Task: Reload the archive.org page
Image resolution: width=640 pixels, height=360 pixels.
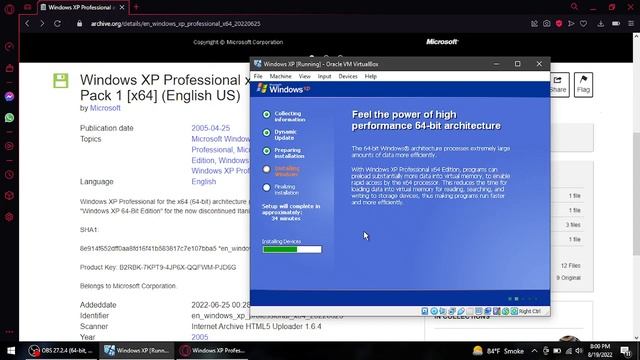Action: [58, 24]
